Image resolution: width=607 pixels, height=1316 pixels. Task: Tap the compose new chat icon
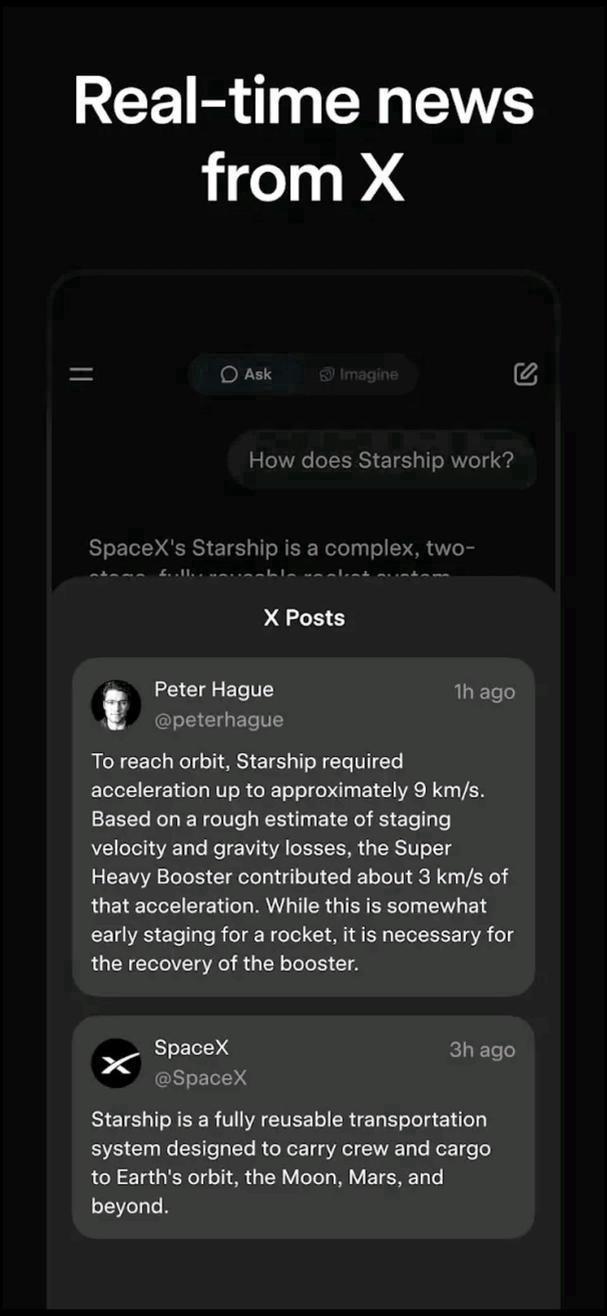point(524,373)
